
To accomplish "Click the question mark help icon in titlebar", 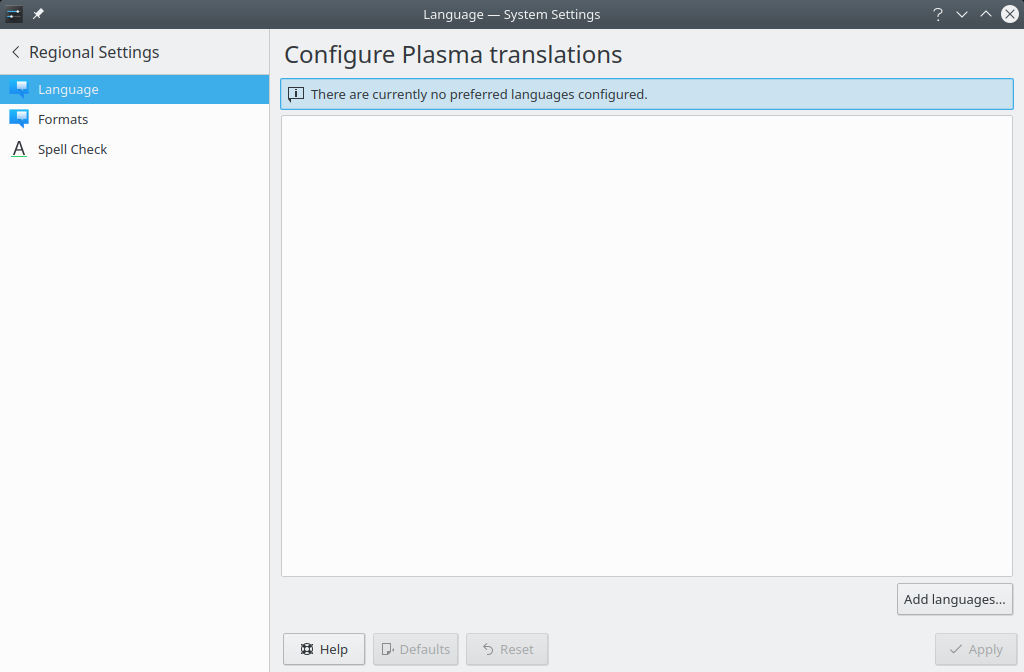I will (938, 14).
